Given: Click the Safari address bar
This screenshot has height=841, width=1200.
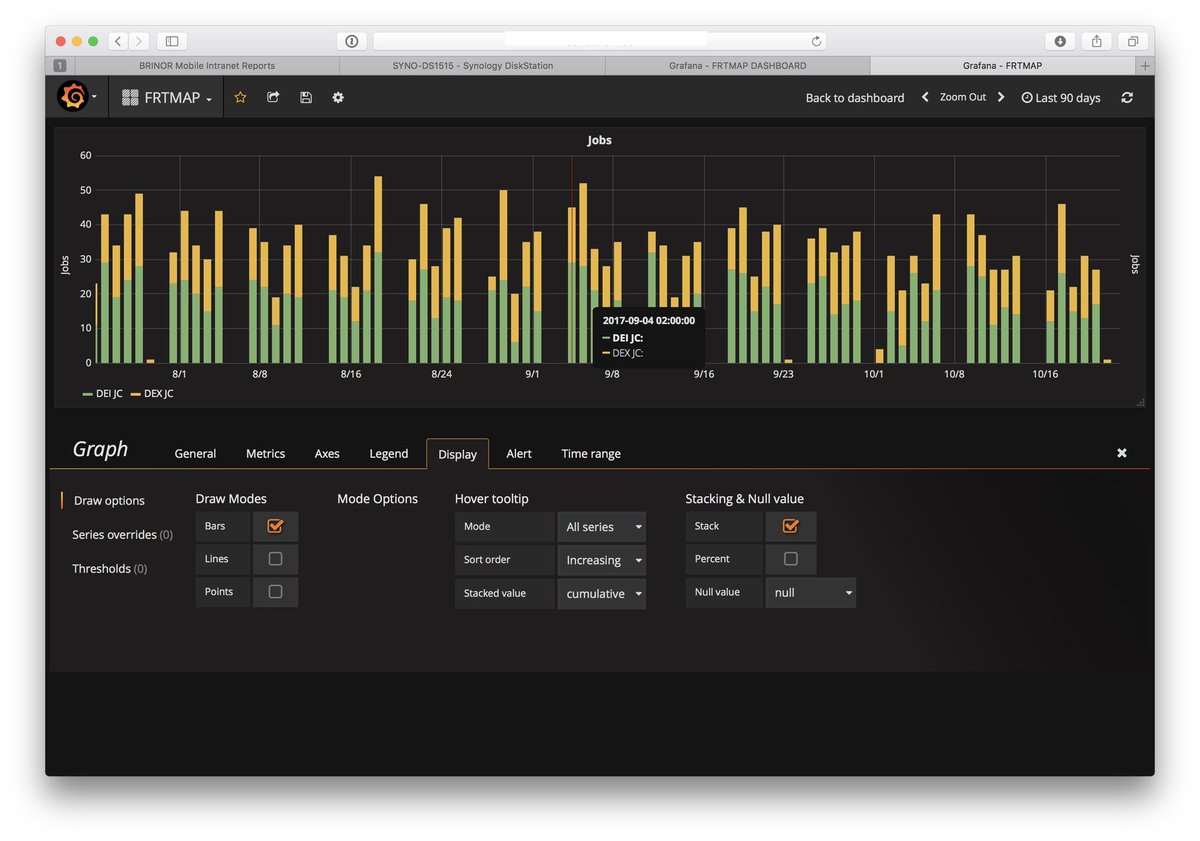Looking at the screenshot, I should pyautogui.click(x=600, y=41).
